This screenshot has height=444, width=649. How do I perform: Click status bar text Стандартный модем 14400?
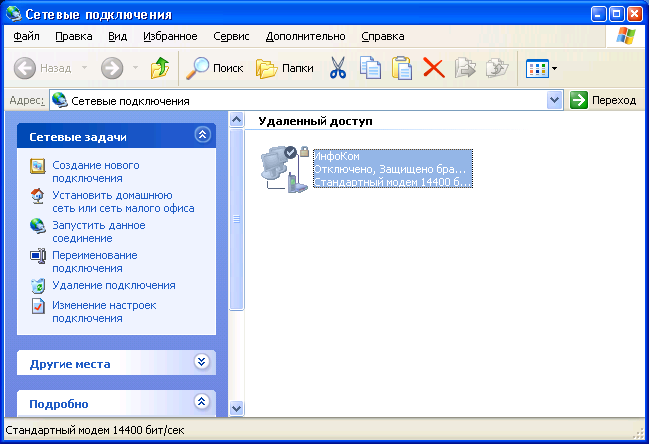tap(95, 430)
